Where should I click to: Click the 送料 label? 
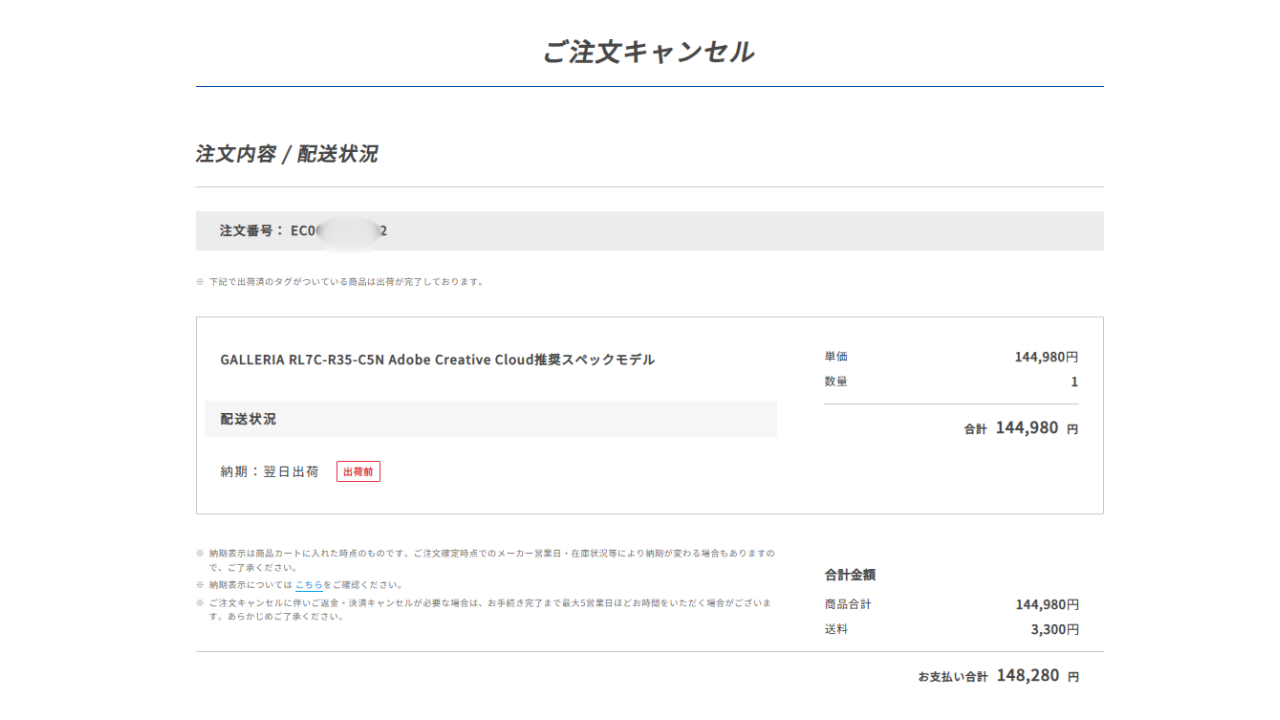coord(836,629)
